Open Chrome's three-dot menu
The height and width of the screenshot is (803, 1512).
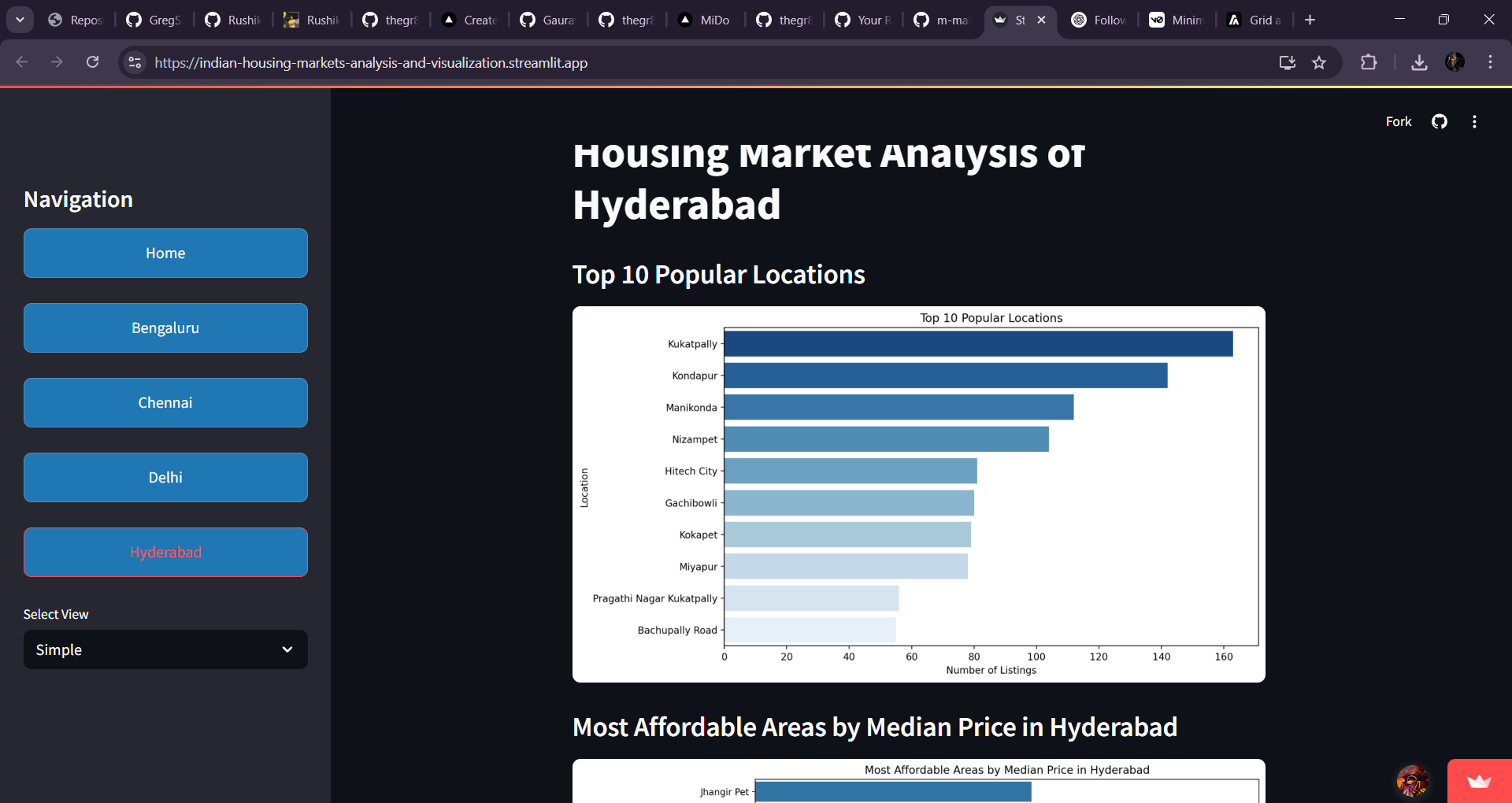1490,62
